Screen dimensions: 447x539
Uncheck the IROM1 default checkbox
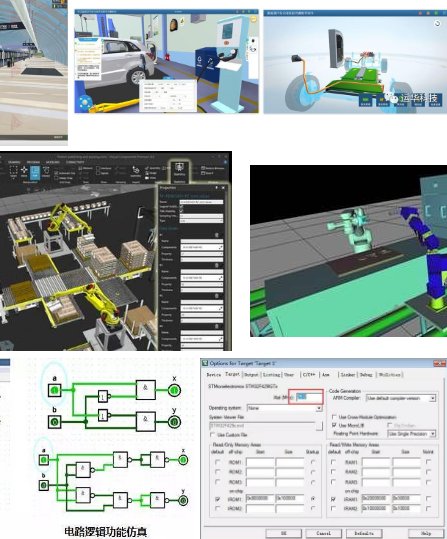(218, 499)
